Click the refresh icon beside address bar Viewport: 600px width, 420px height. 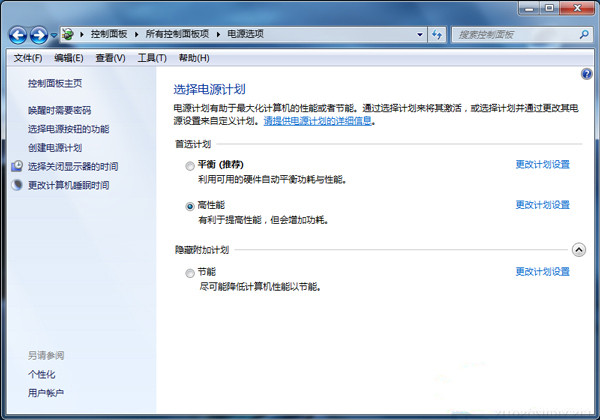[437, 34]
